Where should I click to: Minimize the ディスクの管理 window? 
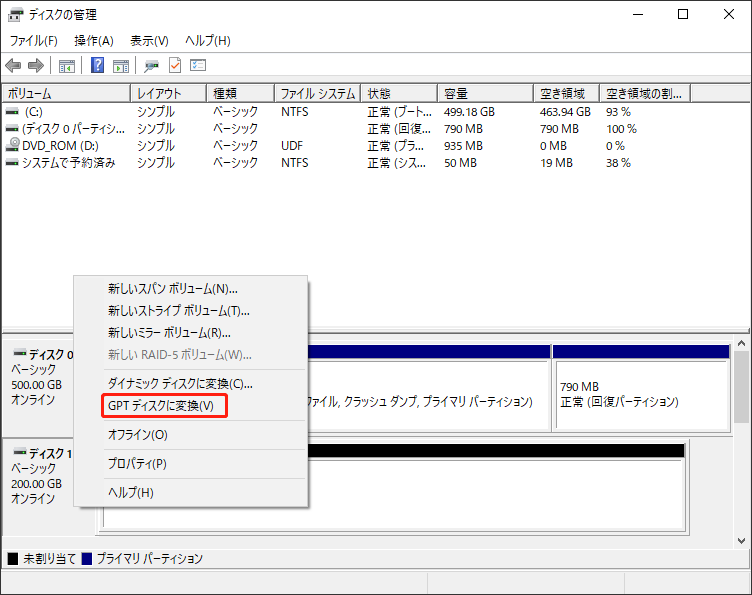pyautogui.click(x=638, y=14)
